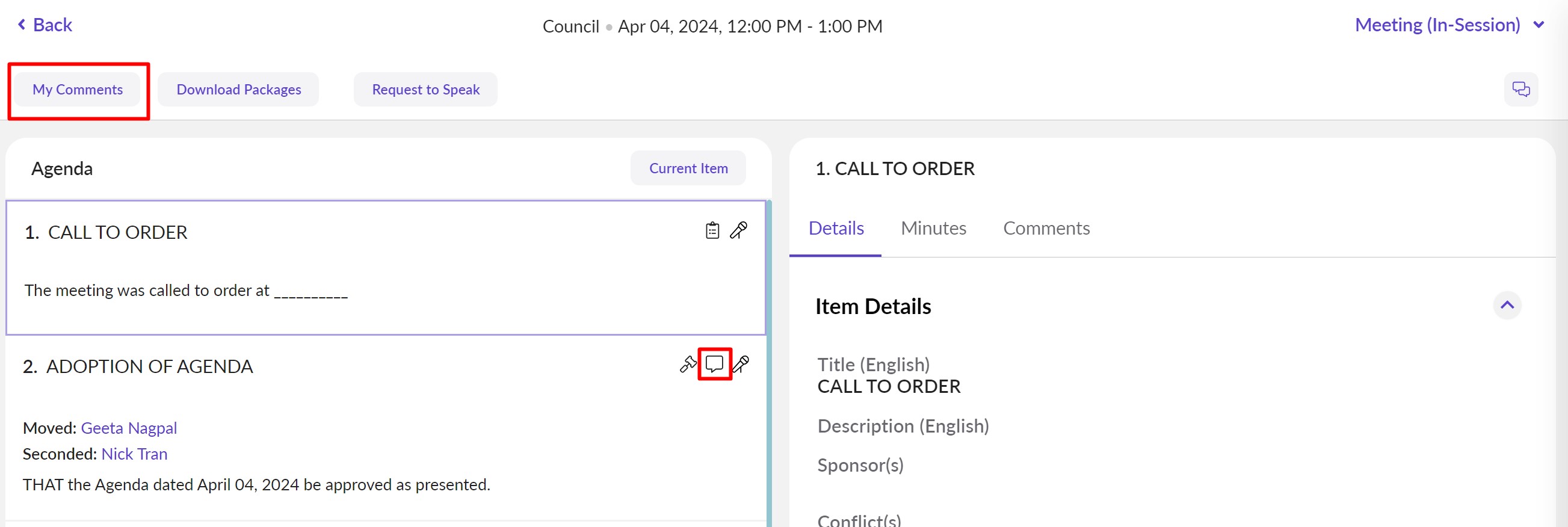Open the Meeting (In-Session) dropdown

click(x=1437, y=25)
